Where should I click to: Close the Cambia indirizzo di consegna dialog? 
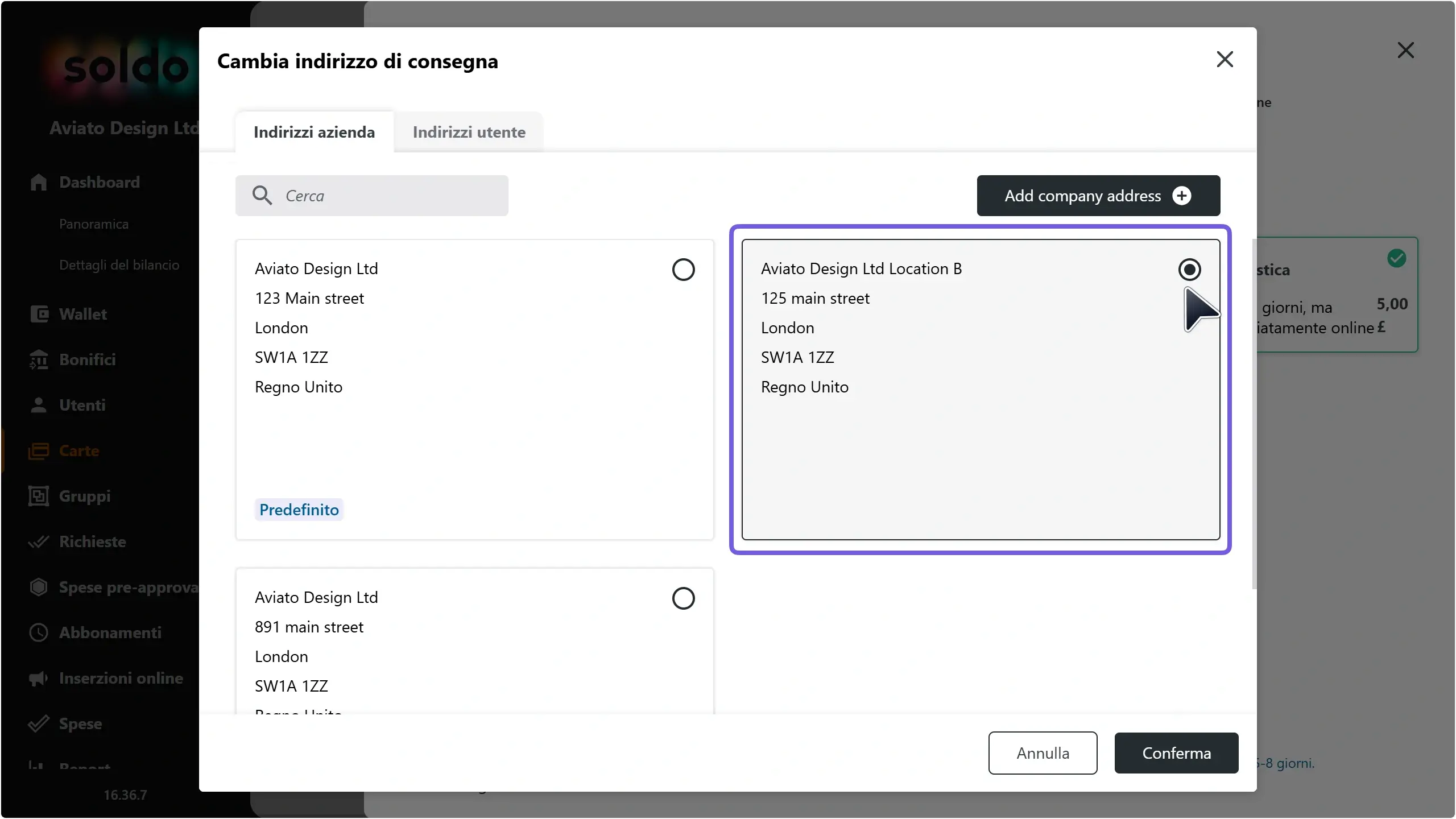(x=1225, y=59)
